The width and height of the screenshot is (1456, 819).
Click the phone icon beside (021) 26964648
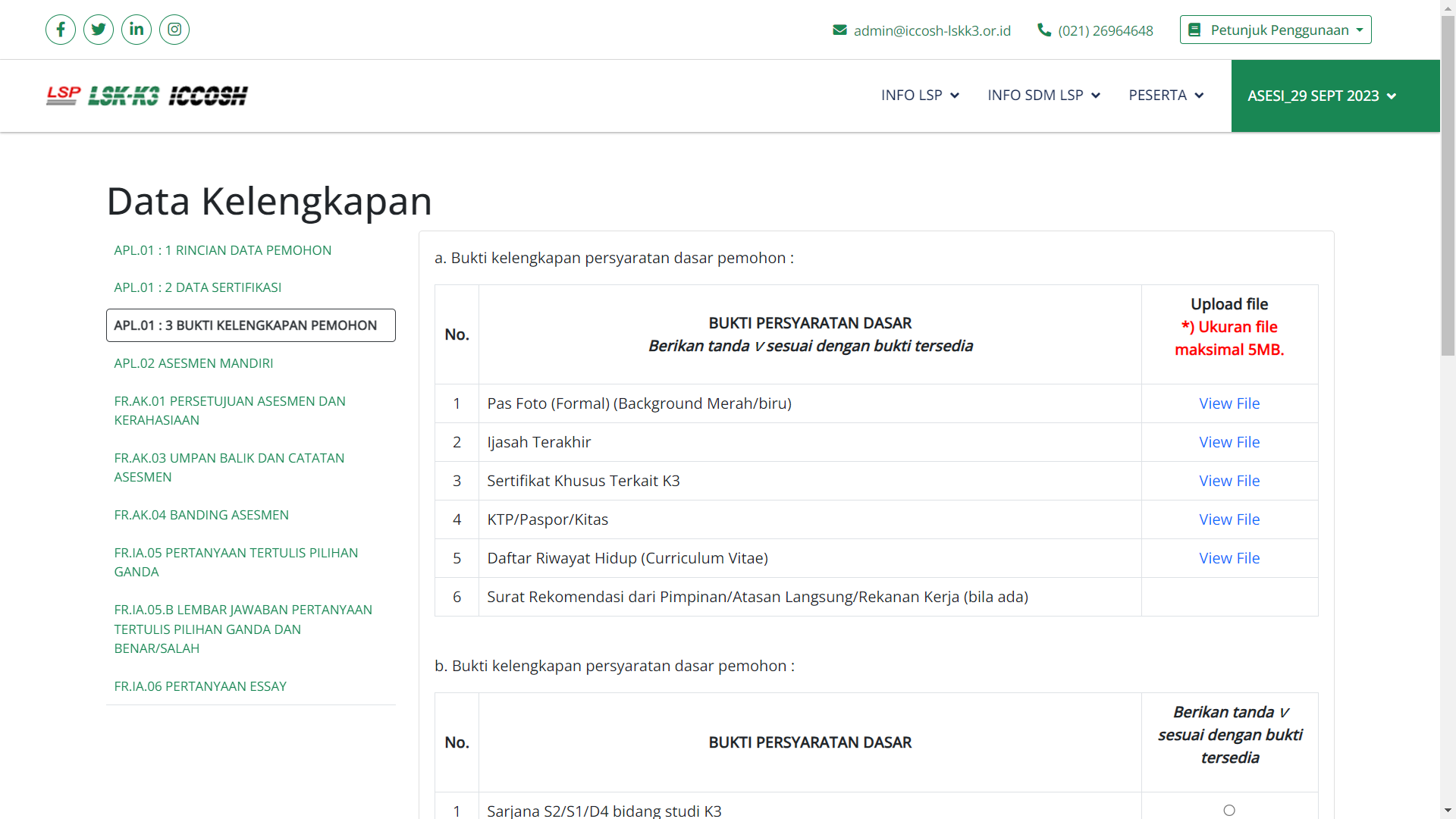[1044, 30]
